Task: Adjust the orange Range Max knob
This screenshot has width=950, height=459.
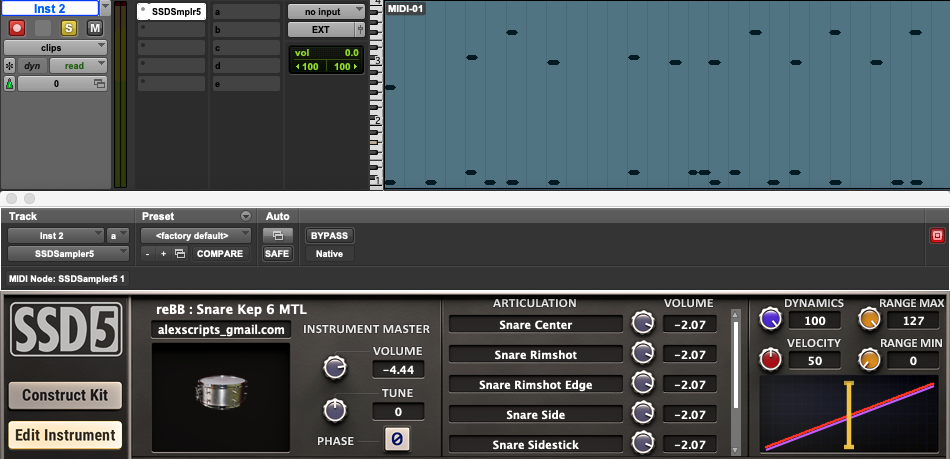Action: [x=869, y=319]
